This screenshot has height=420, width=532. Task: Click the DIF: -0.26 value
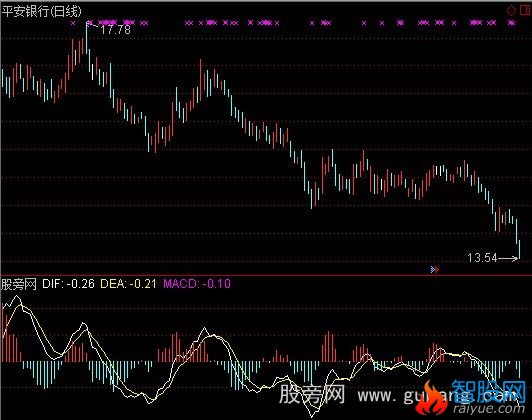[69, 284]
